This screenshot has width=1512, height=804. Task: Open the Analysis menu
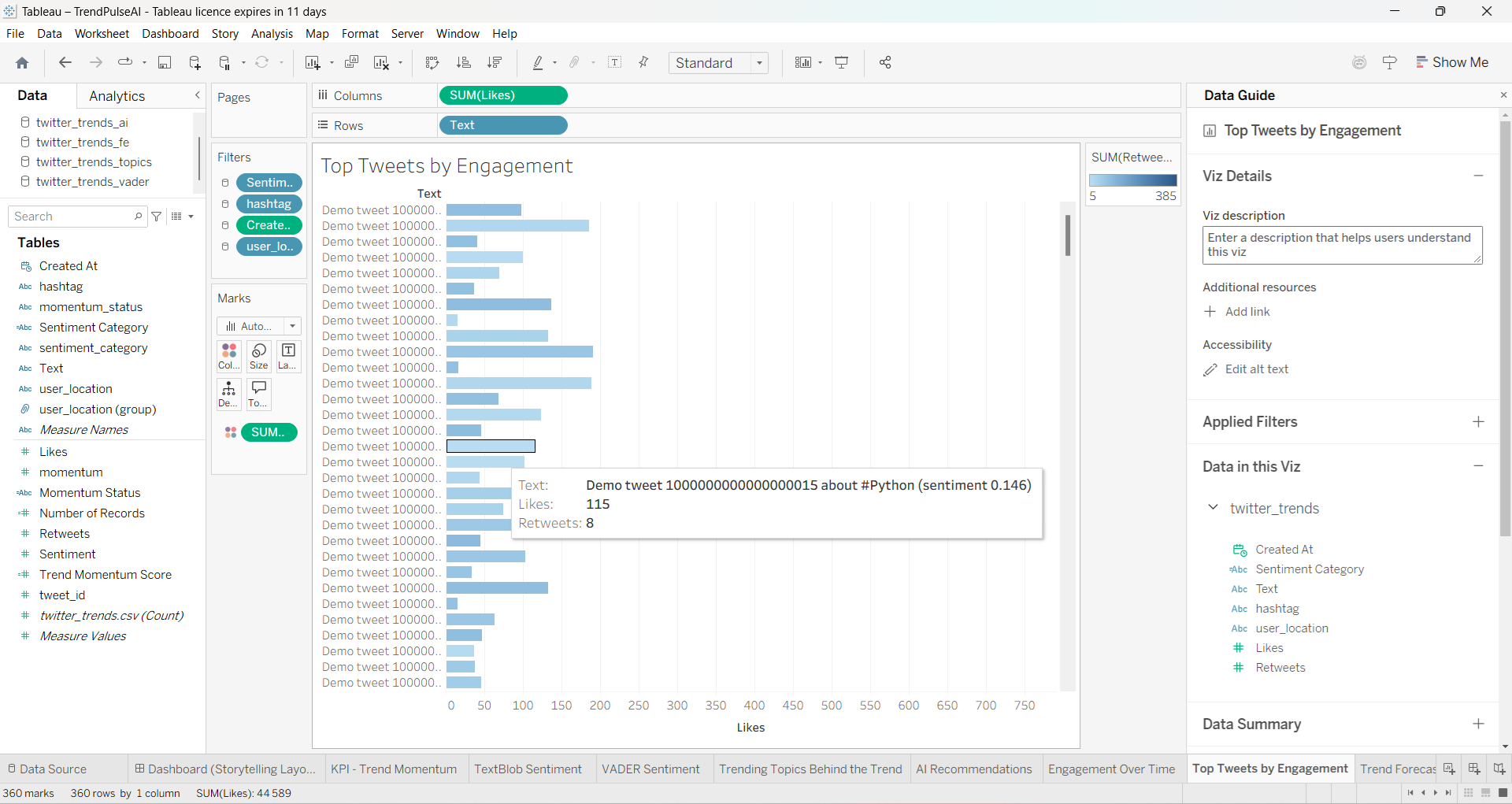272,34
